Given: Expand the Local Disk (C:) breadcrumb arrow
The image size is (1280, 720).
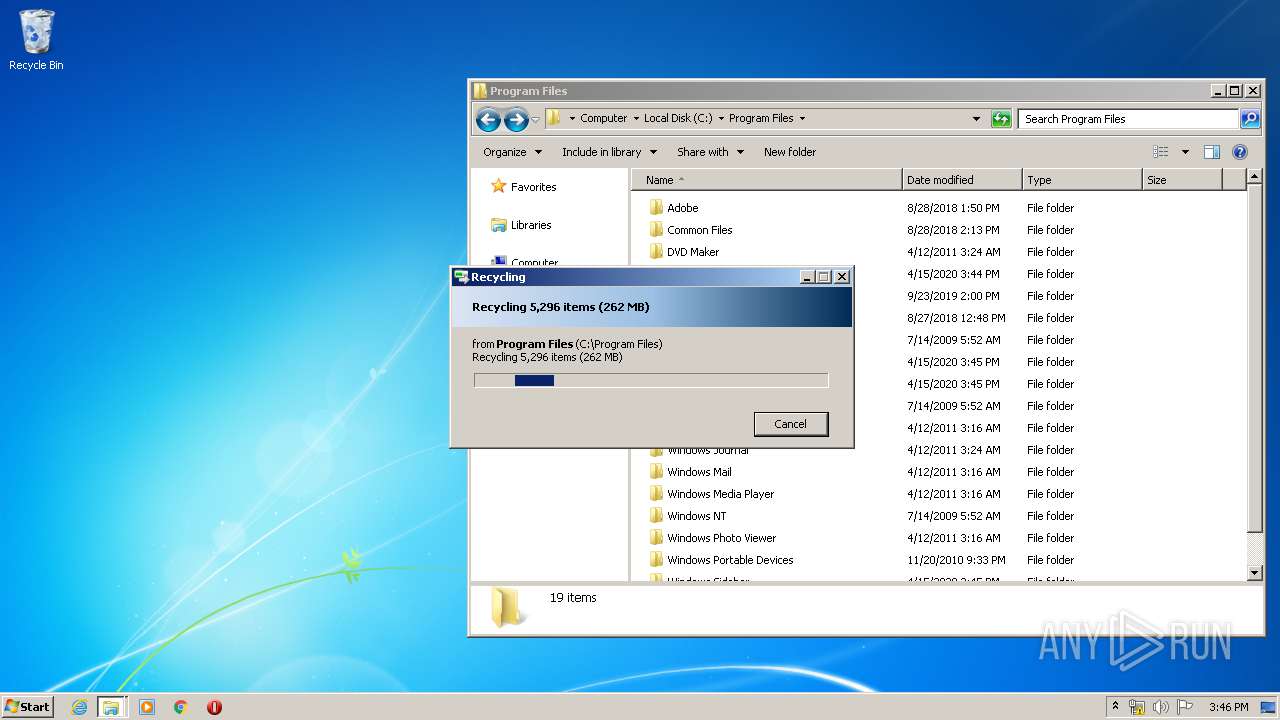Looking at the screenshot, I should pos(721,118).
